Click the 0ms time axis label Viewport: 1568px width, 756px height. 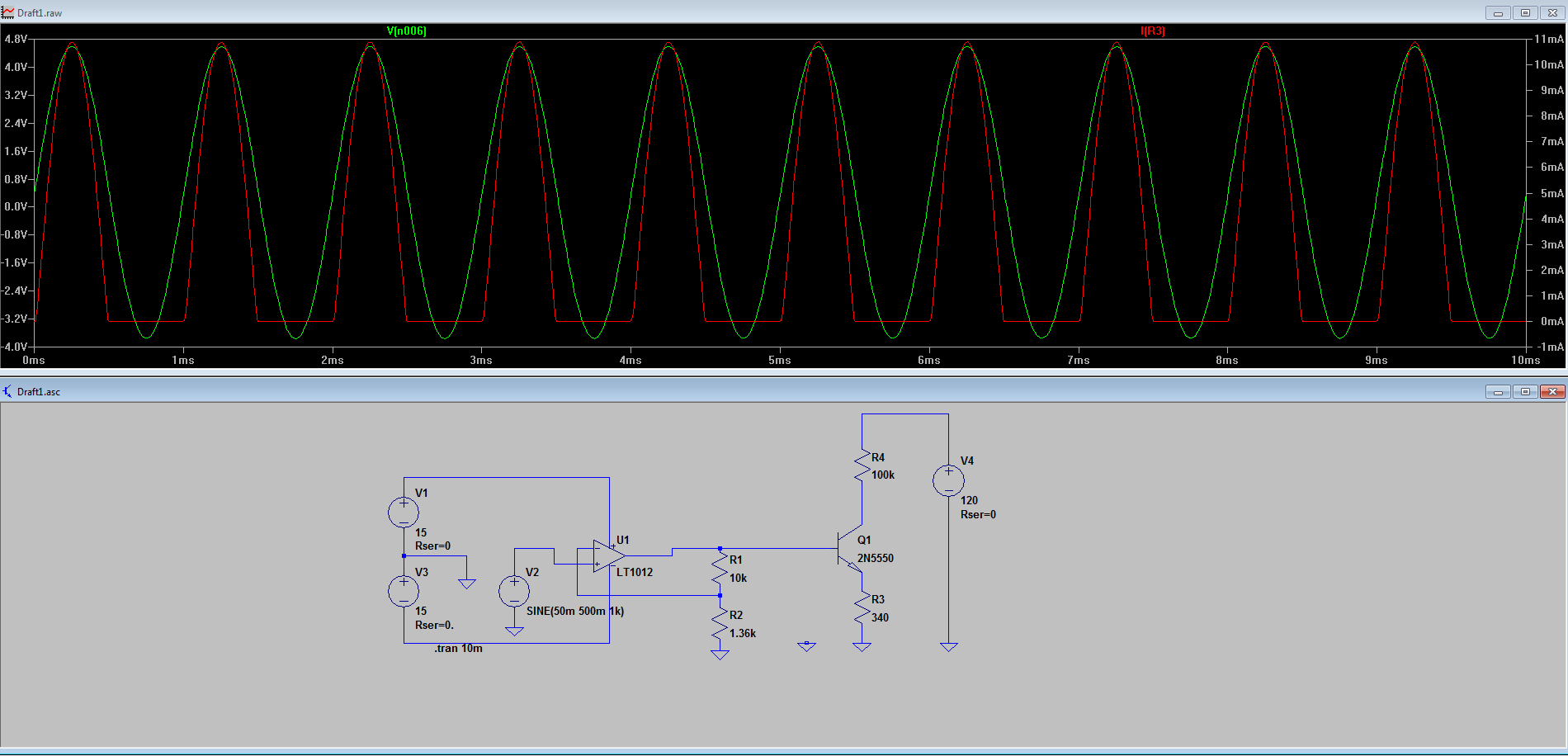tap(34, 360)
